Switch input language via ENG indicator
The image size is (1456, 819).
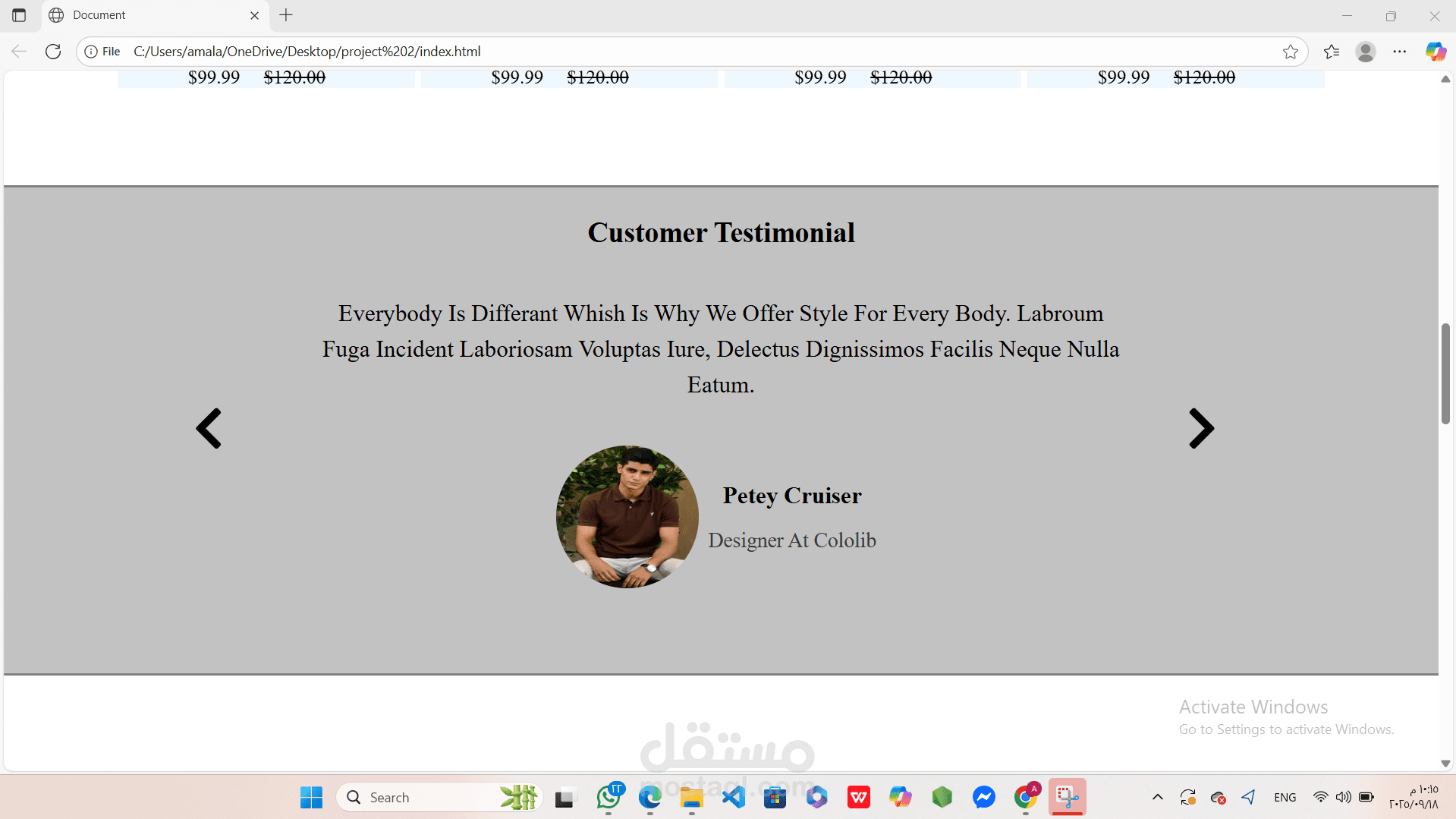(1285, 798)
